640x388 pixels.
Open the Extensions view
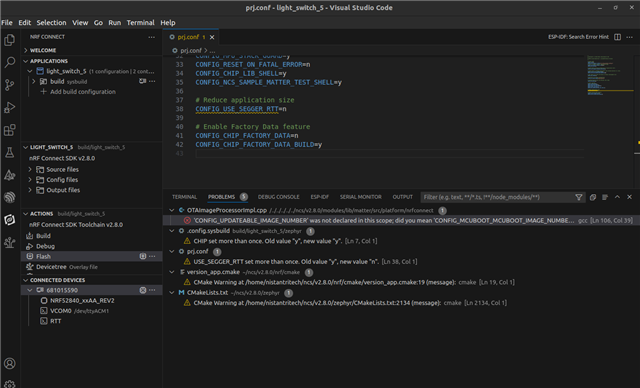9,130
